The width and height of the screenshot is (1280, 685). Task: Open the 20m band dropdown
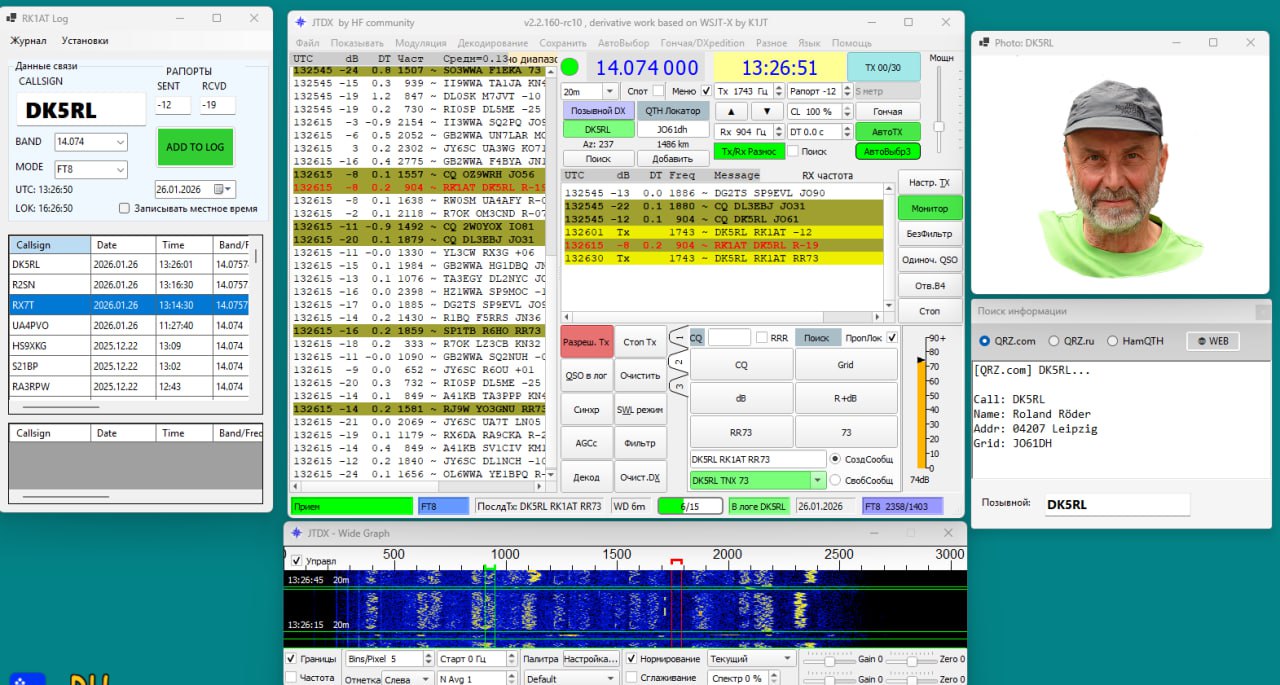[x=610, y=91]
